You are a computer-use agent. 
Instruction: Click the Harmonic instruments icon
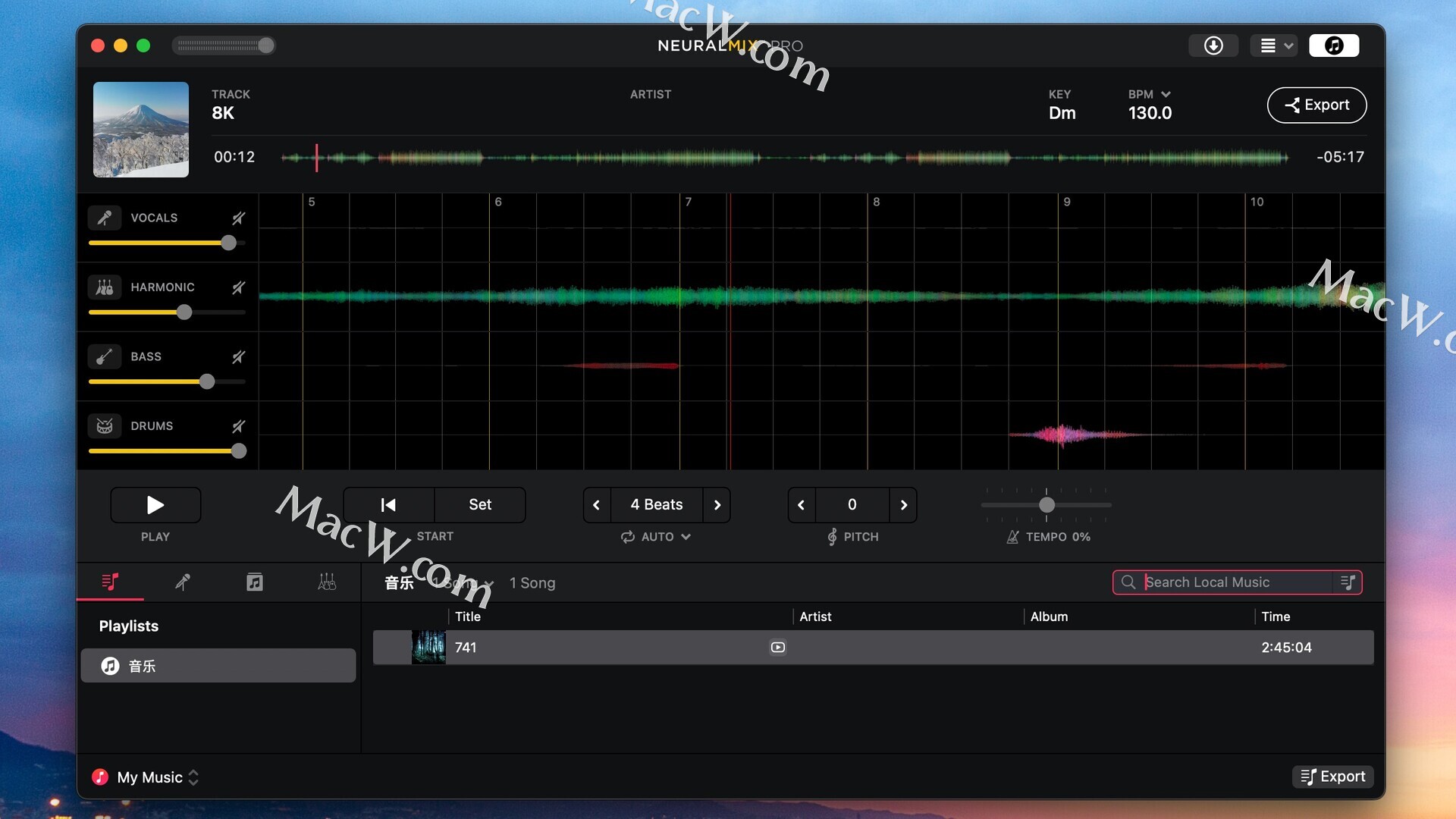click(105, 287)
